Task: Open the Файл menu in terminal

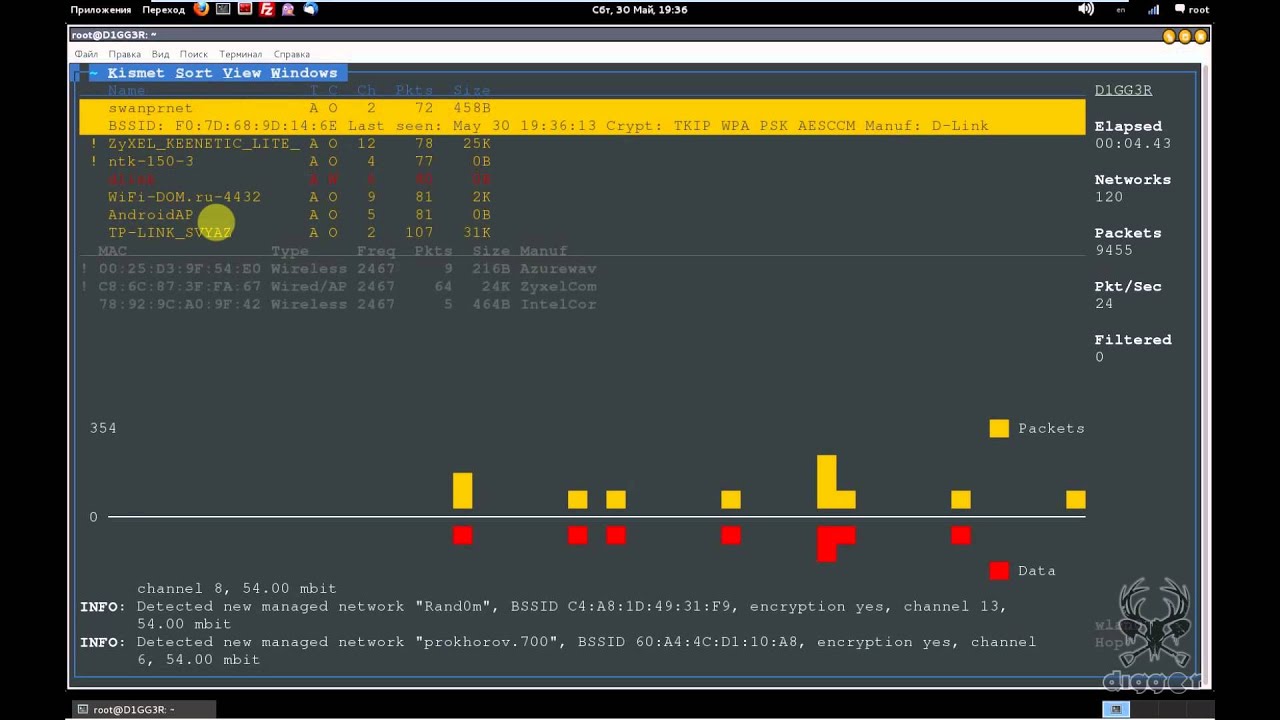Action: [86, 54]
